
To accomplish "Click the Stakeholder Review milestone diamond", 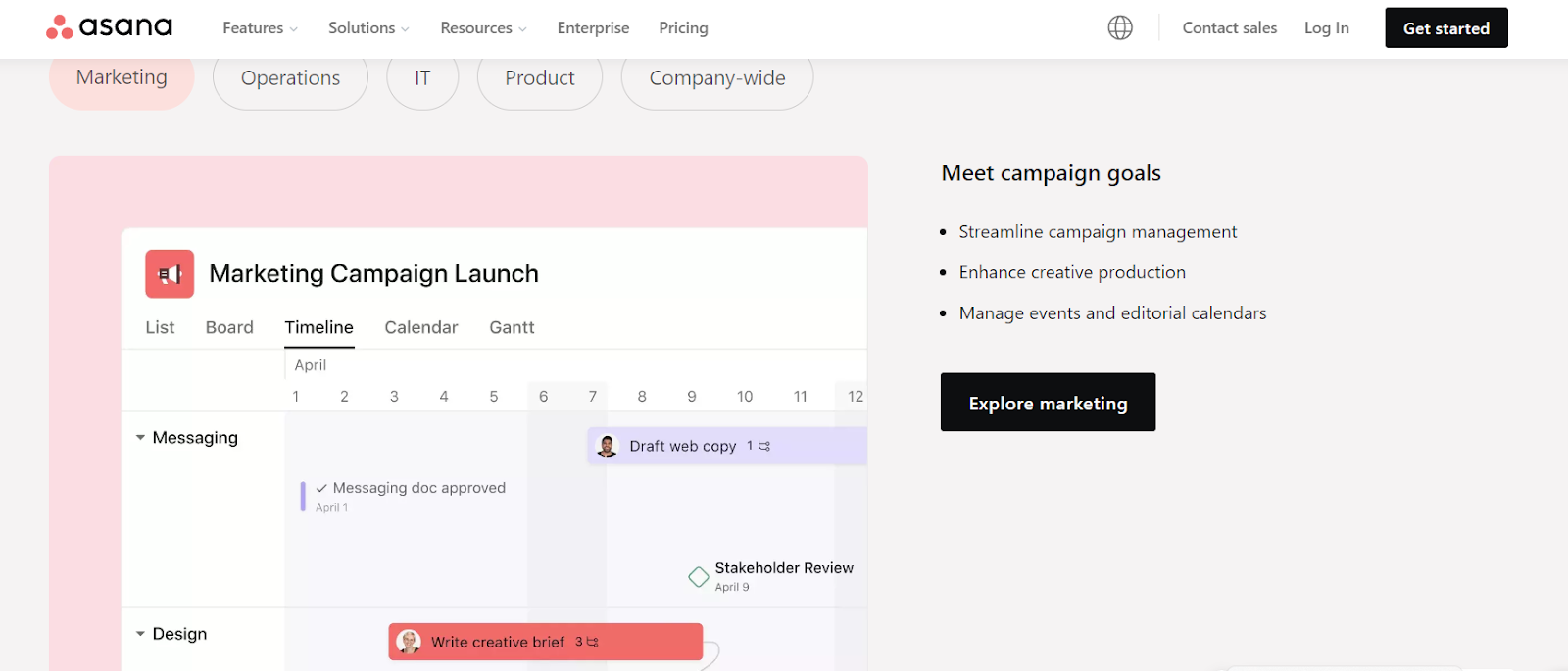I will point(699,577).
